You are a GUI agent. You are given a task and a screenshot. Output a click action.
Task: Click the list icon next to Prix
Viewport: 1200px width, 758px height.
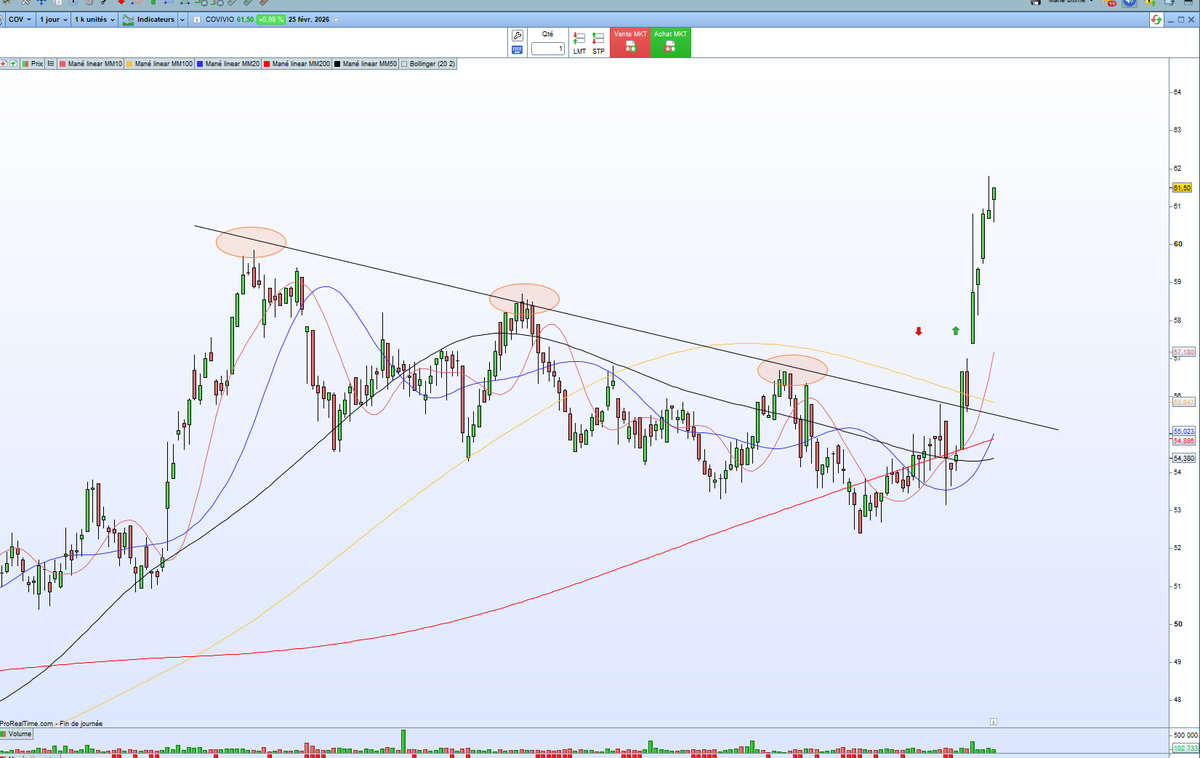pyautogui.click(x=51, y=63)
